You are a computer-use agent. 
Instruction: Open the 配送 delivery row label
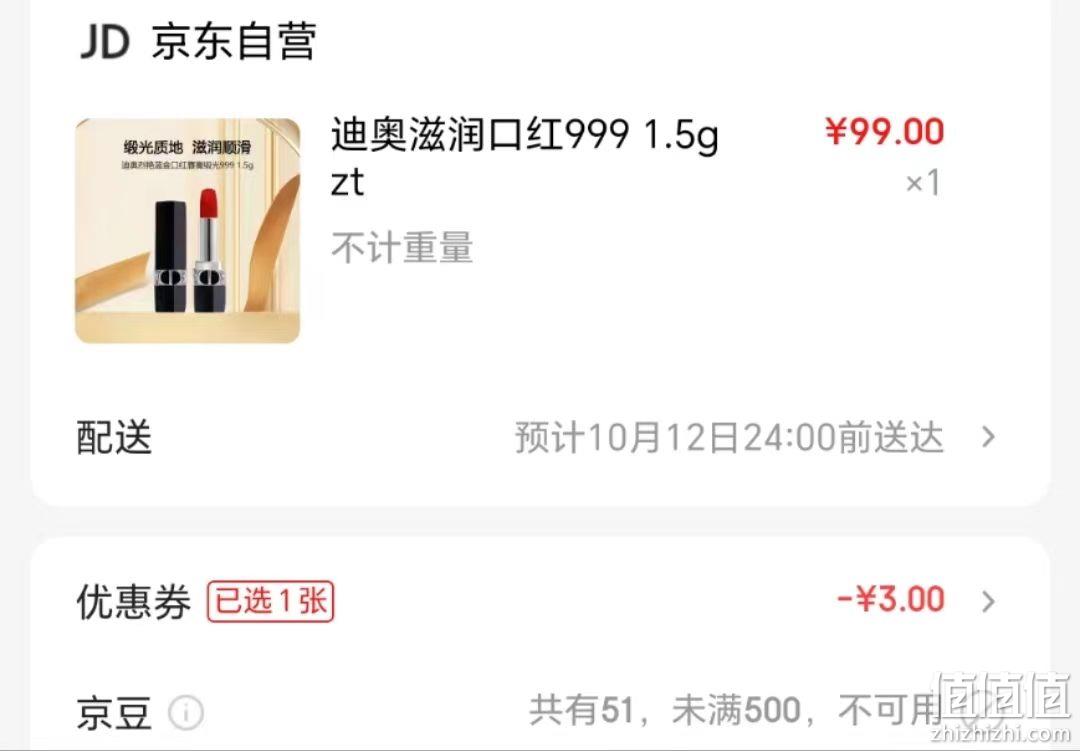pos(114,437)
